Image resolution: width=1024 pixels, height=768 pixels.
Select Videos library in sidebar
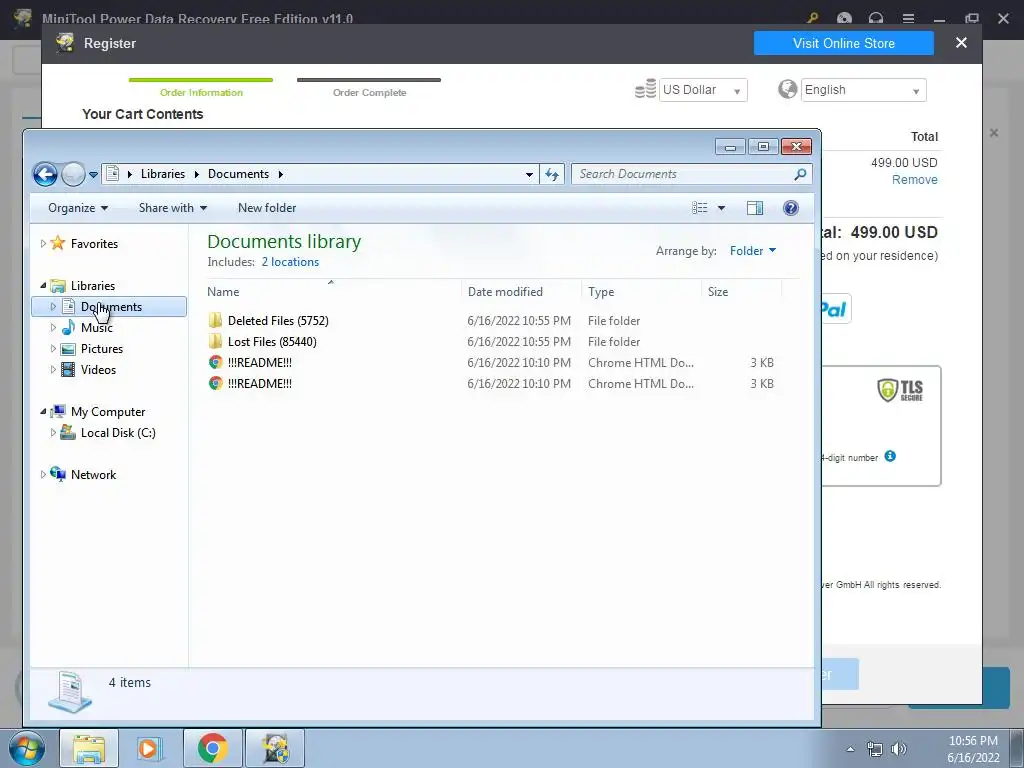[98, 370]
